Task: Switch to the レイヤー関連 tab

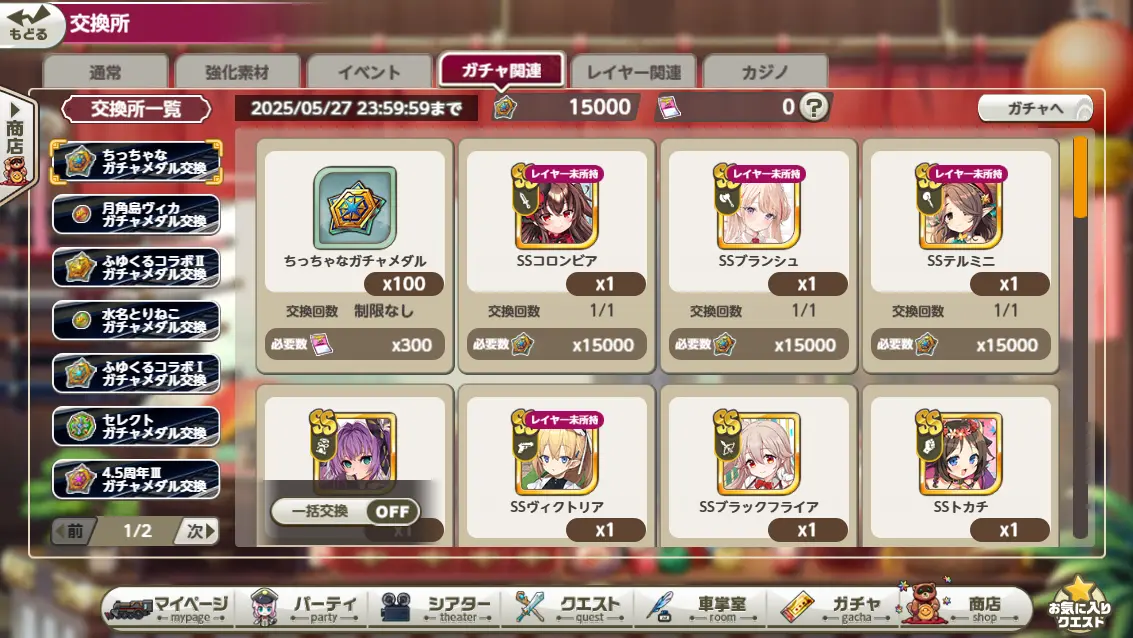Action: tap(634, 72)
